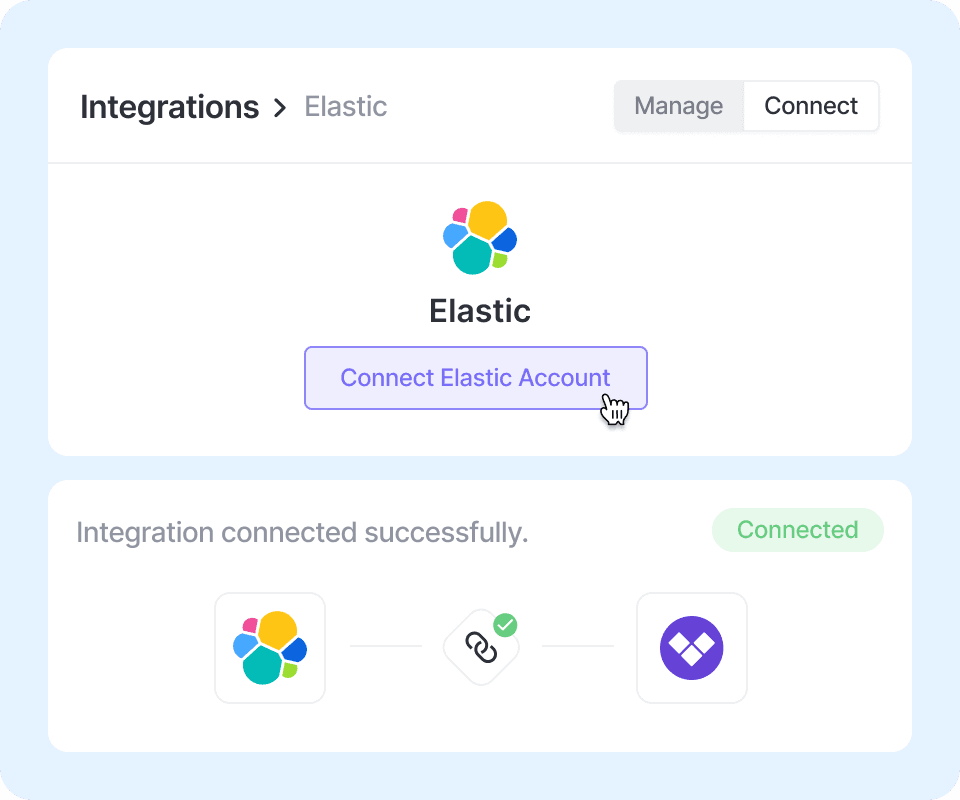Click the large Elastic logo above the heading
Viewport: 960px width, 800px height.
(480, 238)
